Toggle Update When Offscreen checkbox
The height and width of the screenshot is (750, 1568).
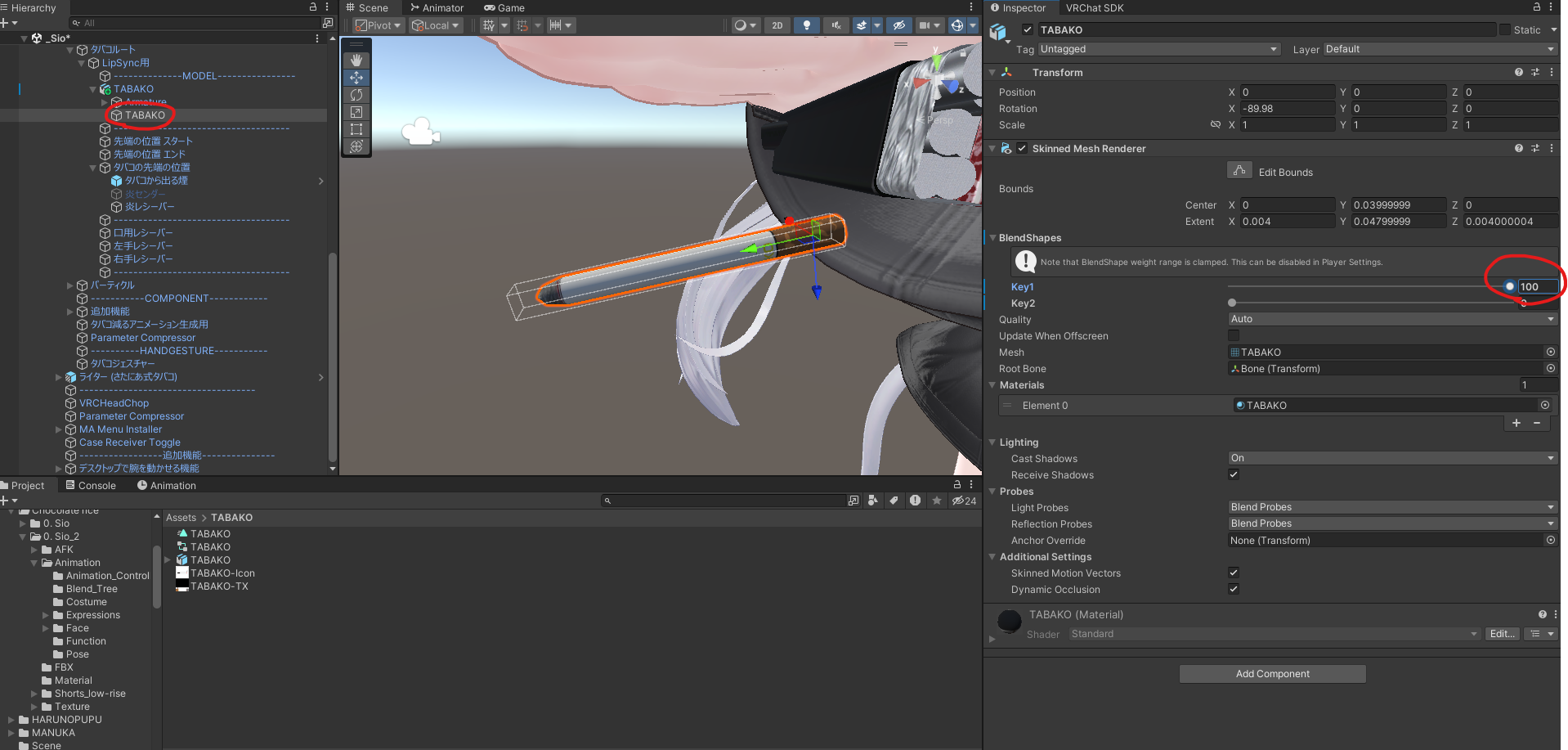[x=1234, y=335]
